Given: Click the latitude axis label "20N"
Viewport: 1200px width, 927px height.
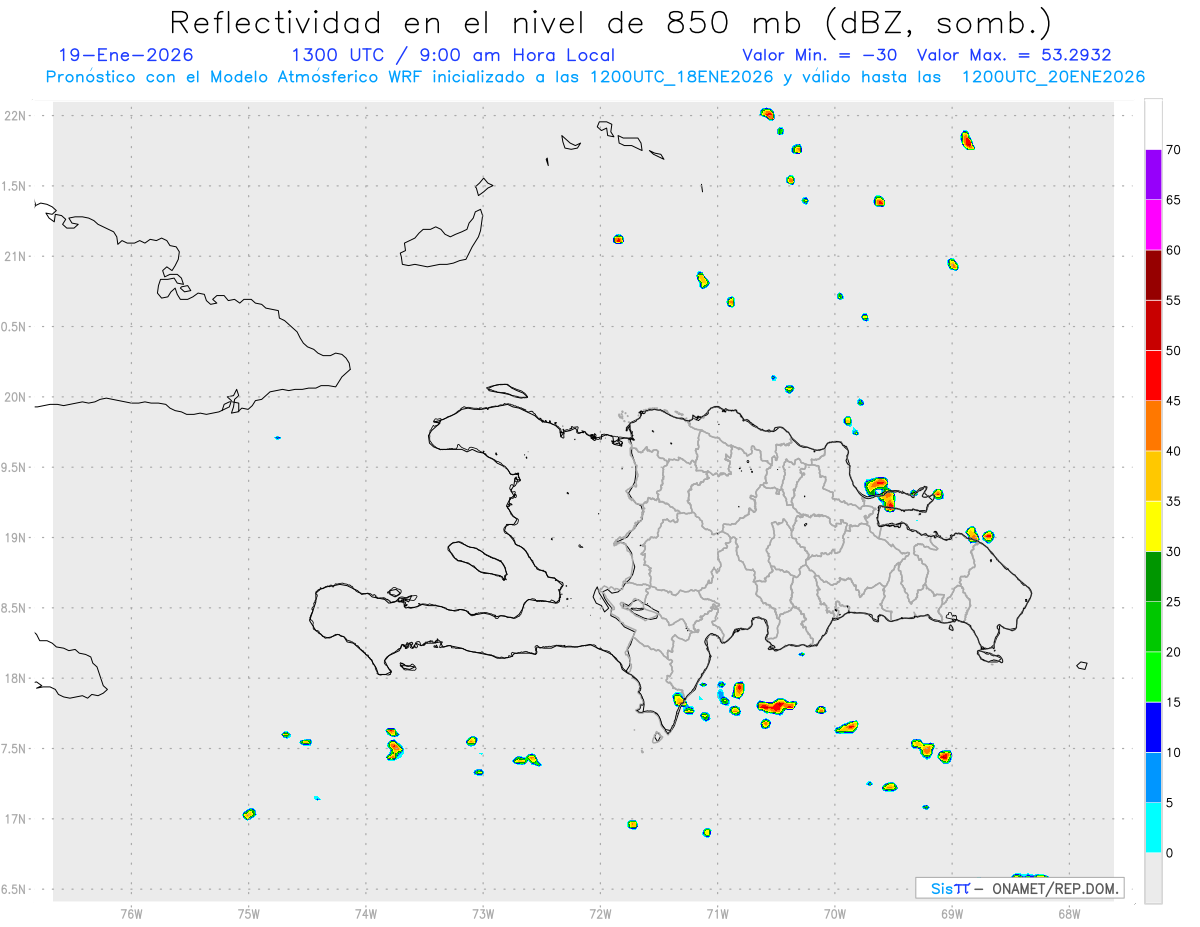Looking at the screenshot, I should (x=17, y=398).
